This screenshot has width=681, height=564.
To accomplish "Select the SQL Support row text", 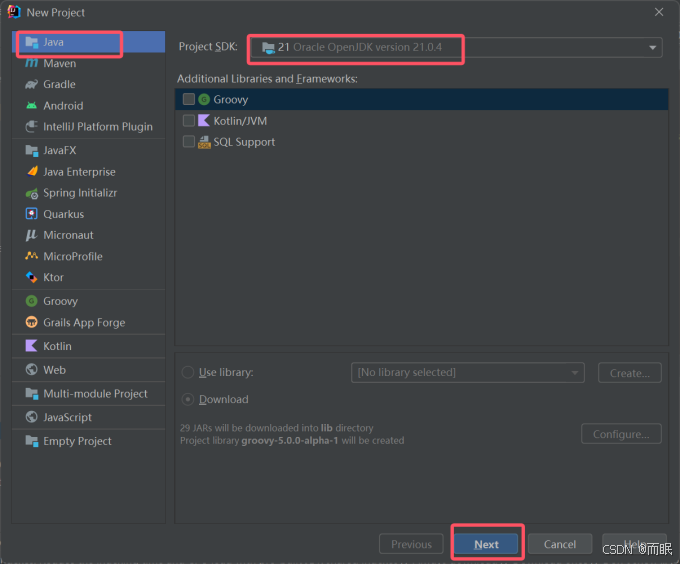I will 244,142.
